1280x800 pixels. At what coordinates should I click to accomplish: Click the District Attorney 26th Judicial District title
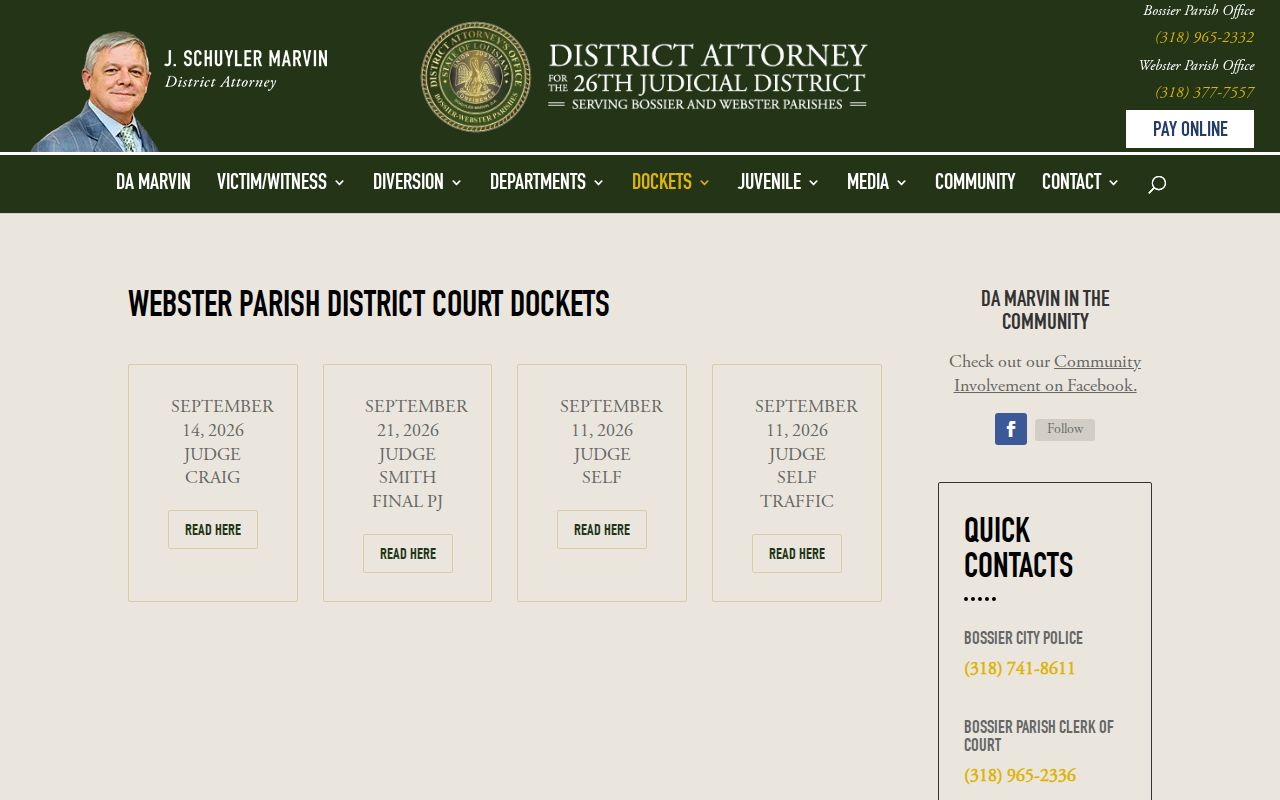[x=707, y=76]
